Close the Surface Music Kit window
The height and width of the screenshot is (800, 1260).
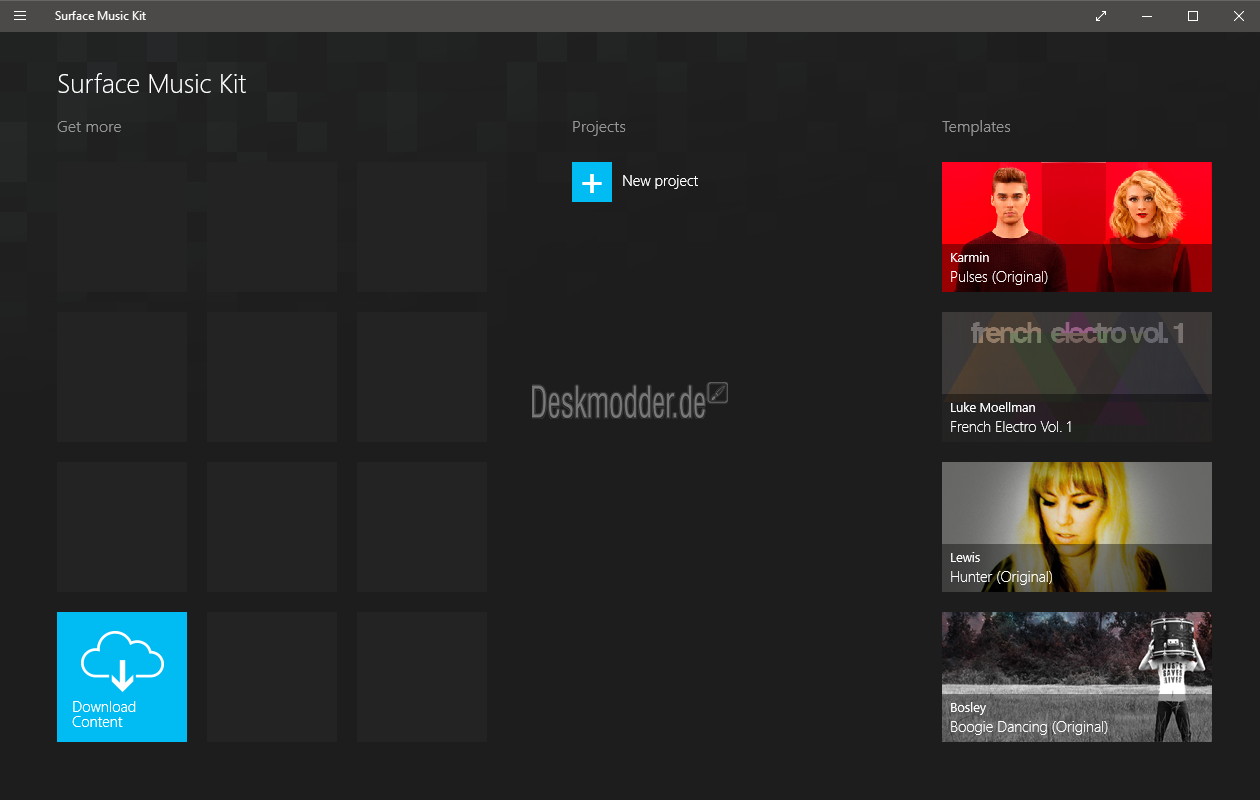(x=1238, y=16)
